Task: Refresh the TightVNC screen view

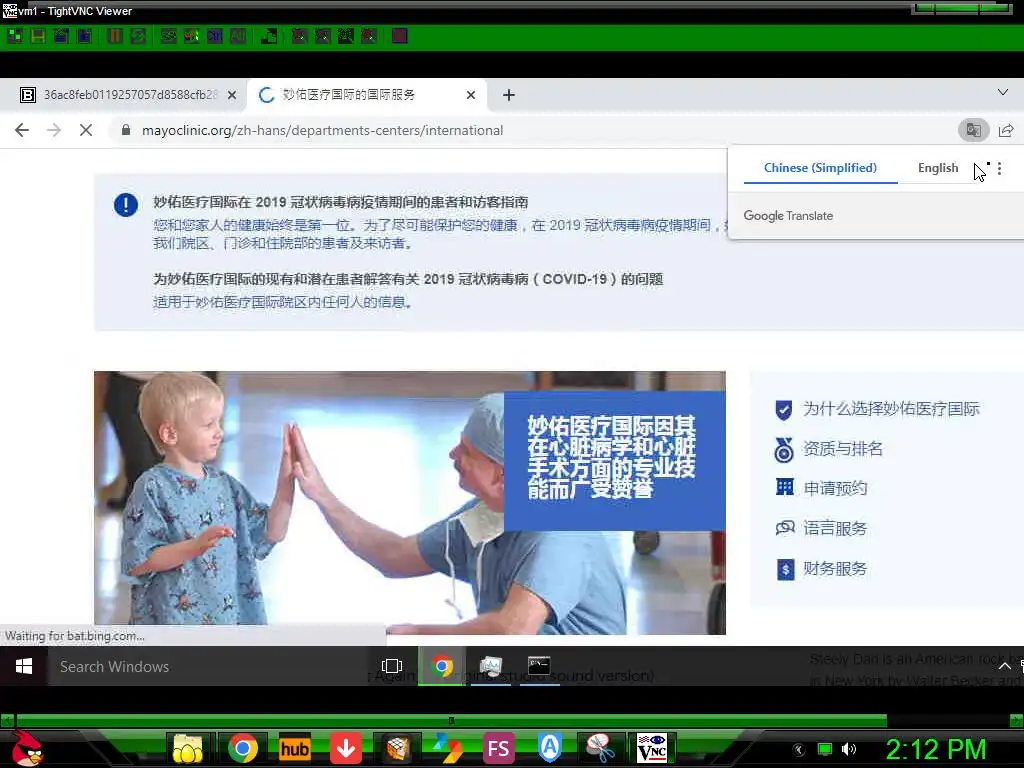Action: (138, 36)
